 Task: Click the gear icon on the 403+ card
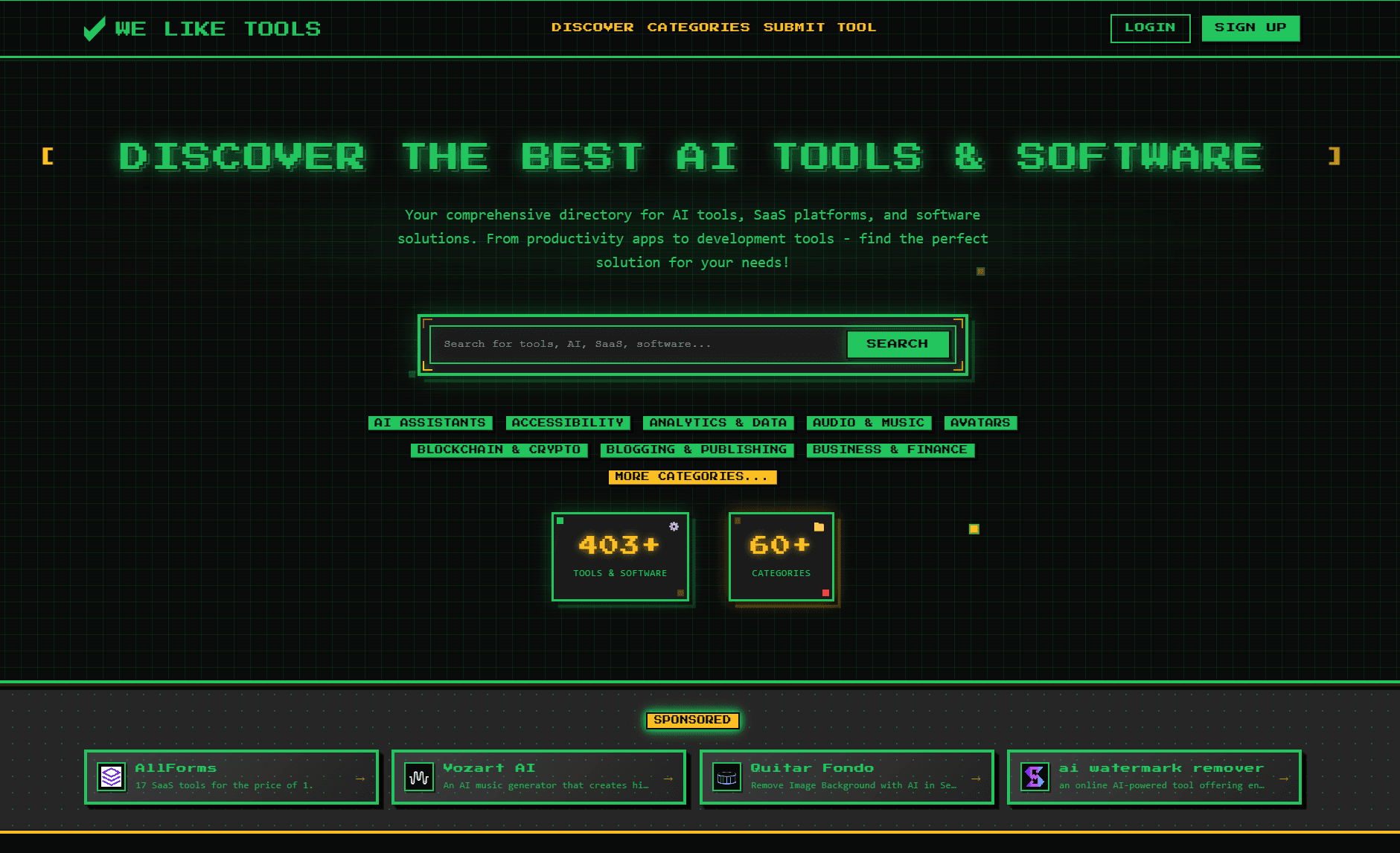click(674, 527)
